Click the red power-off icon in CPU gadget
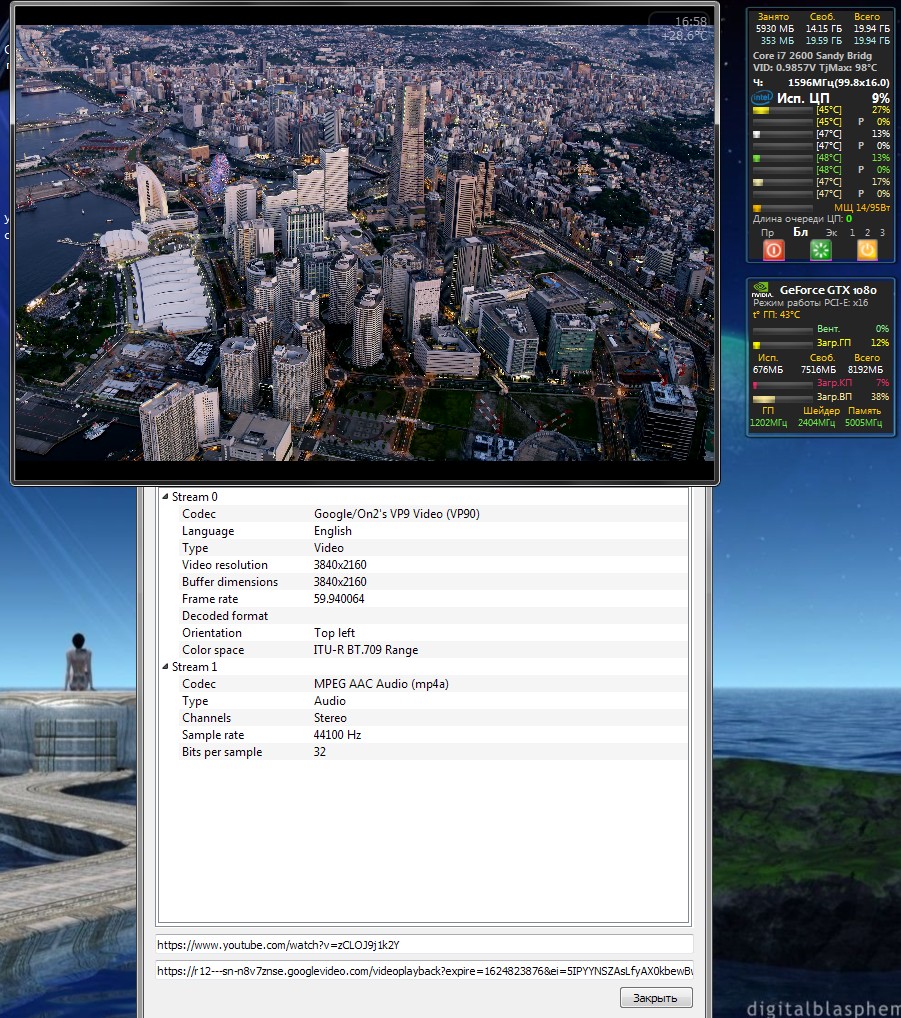The image size is (901, 1018). [773, 250]
